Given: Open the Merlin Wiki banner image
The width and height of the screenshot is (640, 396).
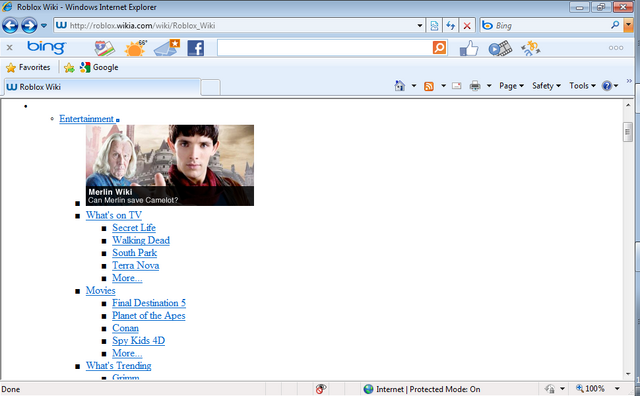Looking at the screenshot, I should click(170, 165).
